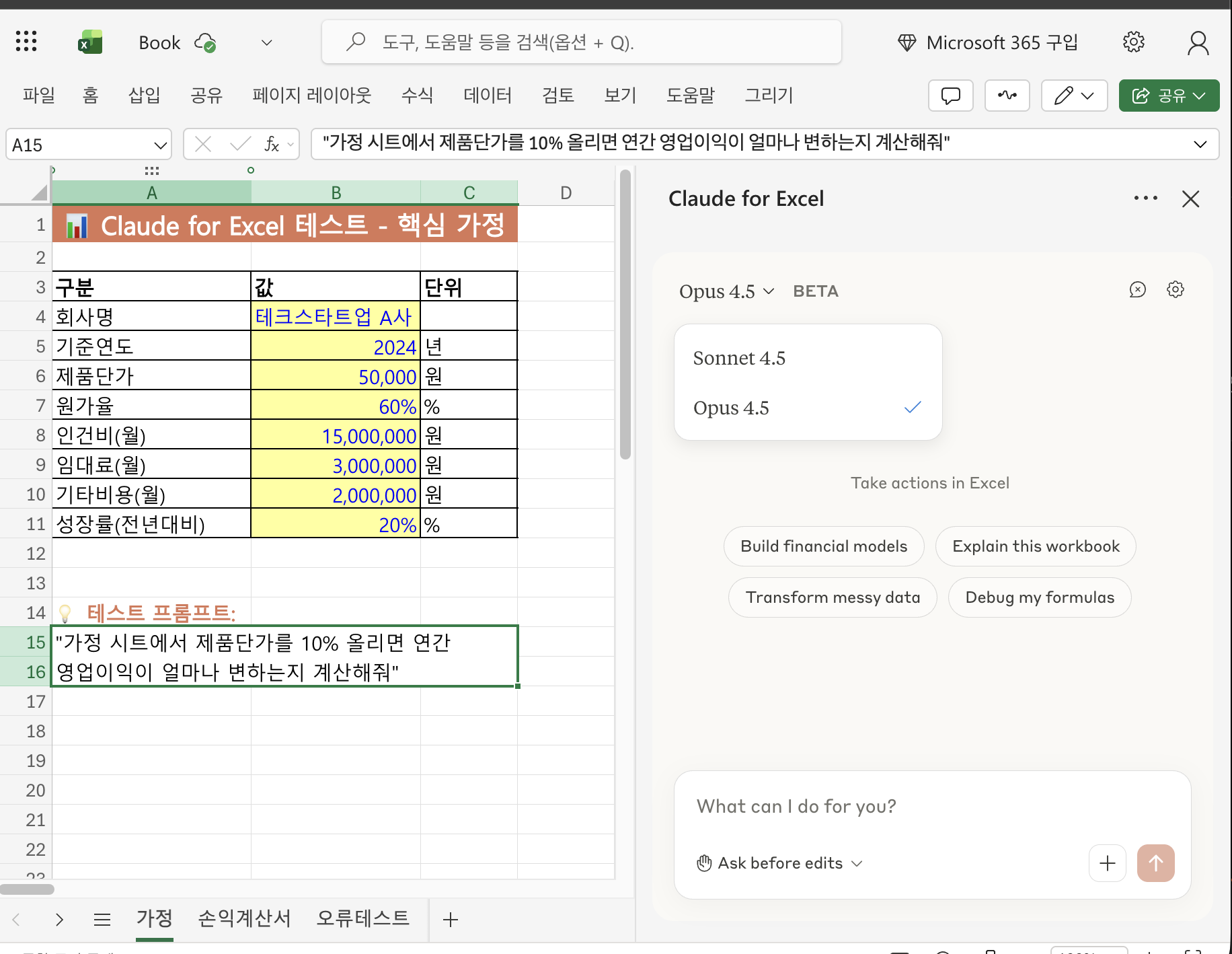1232x954 pixels.
Task: Expand the Opus 4.5 model selector
Action: [x=726, y=291]
